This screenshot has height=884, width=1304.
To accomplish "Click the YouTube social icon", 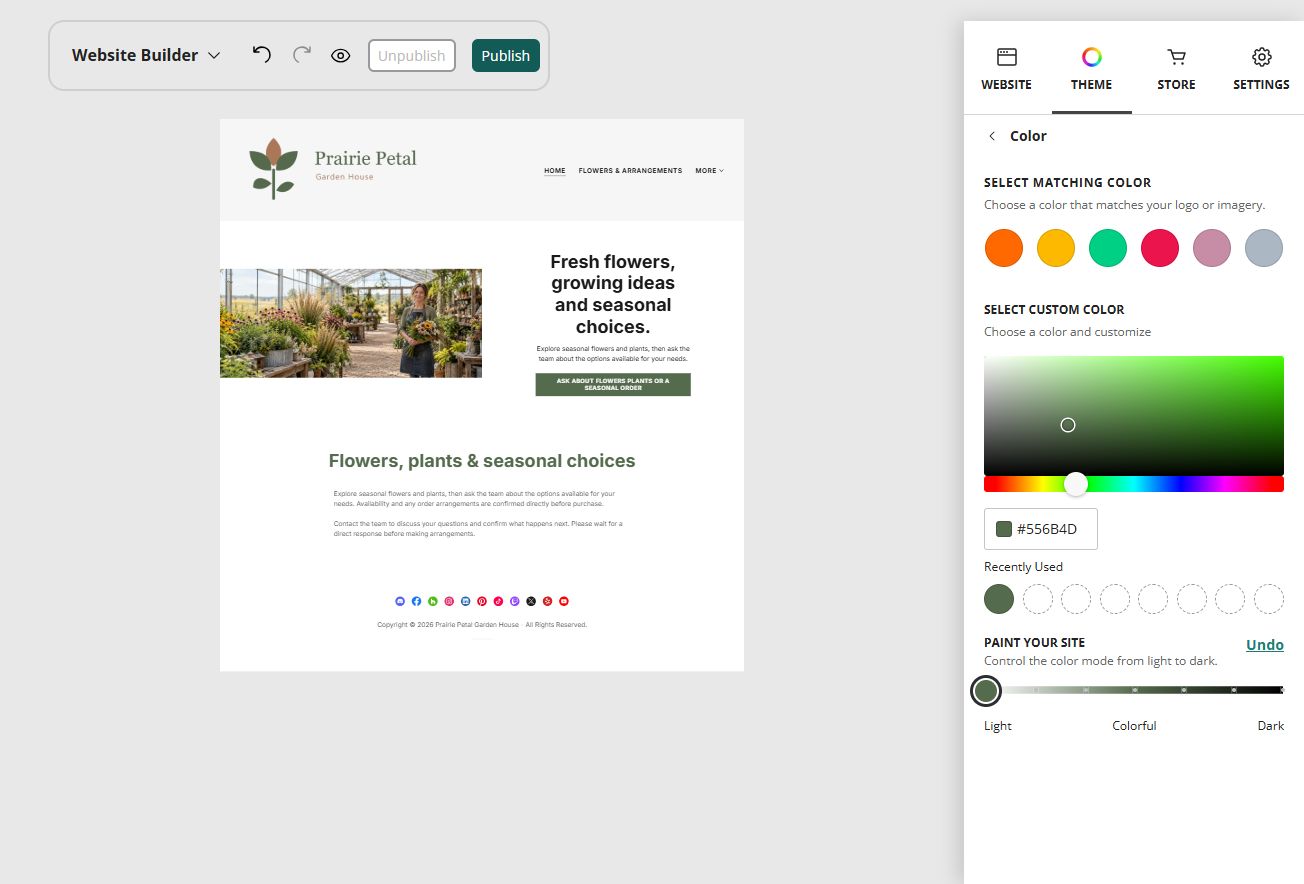I will point(564,601).
